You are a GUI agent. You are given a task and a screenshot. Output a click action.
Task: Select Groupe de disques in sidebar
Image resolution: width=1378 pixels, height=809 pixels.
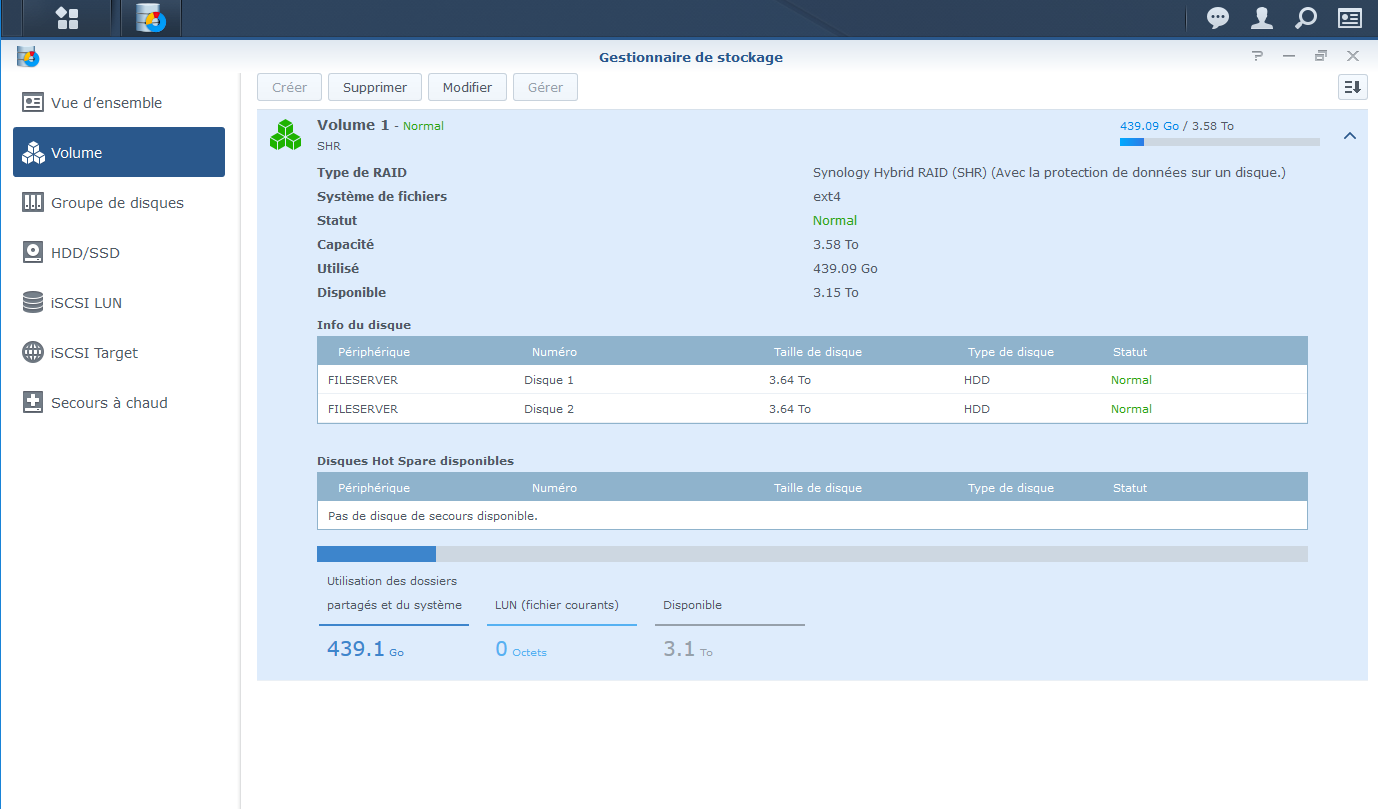pos(117,203)
